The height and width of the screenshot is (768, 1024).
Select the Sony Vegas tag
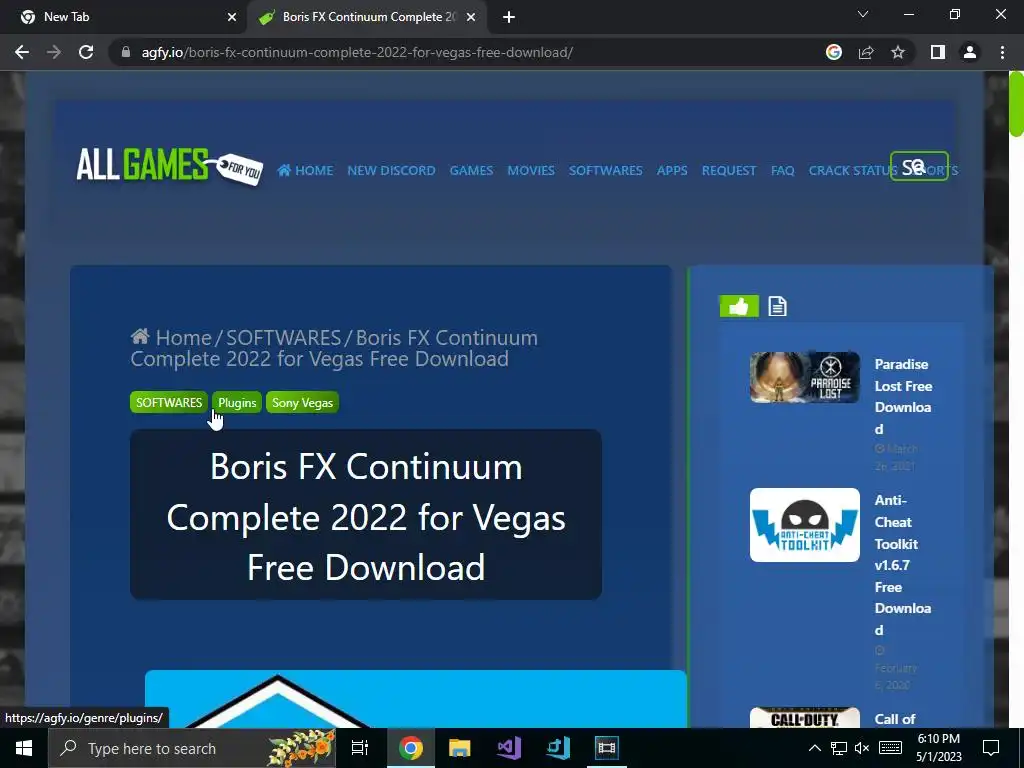pos(302,402)
